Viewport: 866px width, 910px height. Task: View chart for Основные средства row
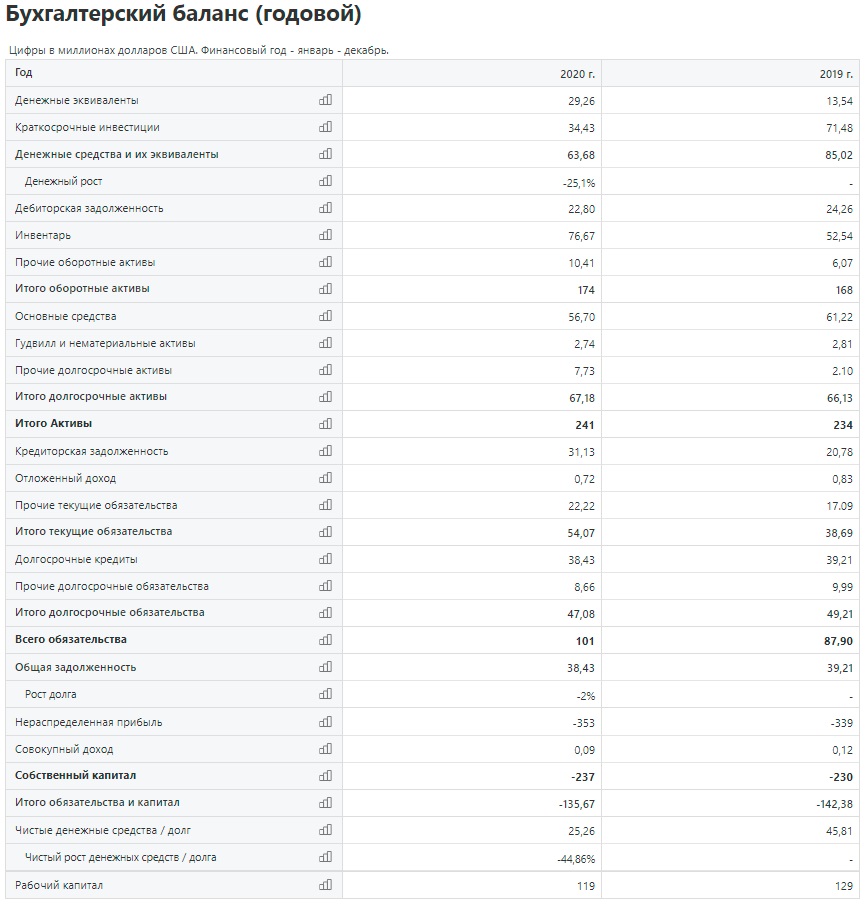click(326, 316)
